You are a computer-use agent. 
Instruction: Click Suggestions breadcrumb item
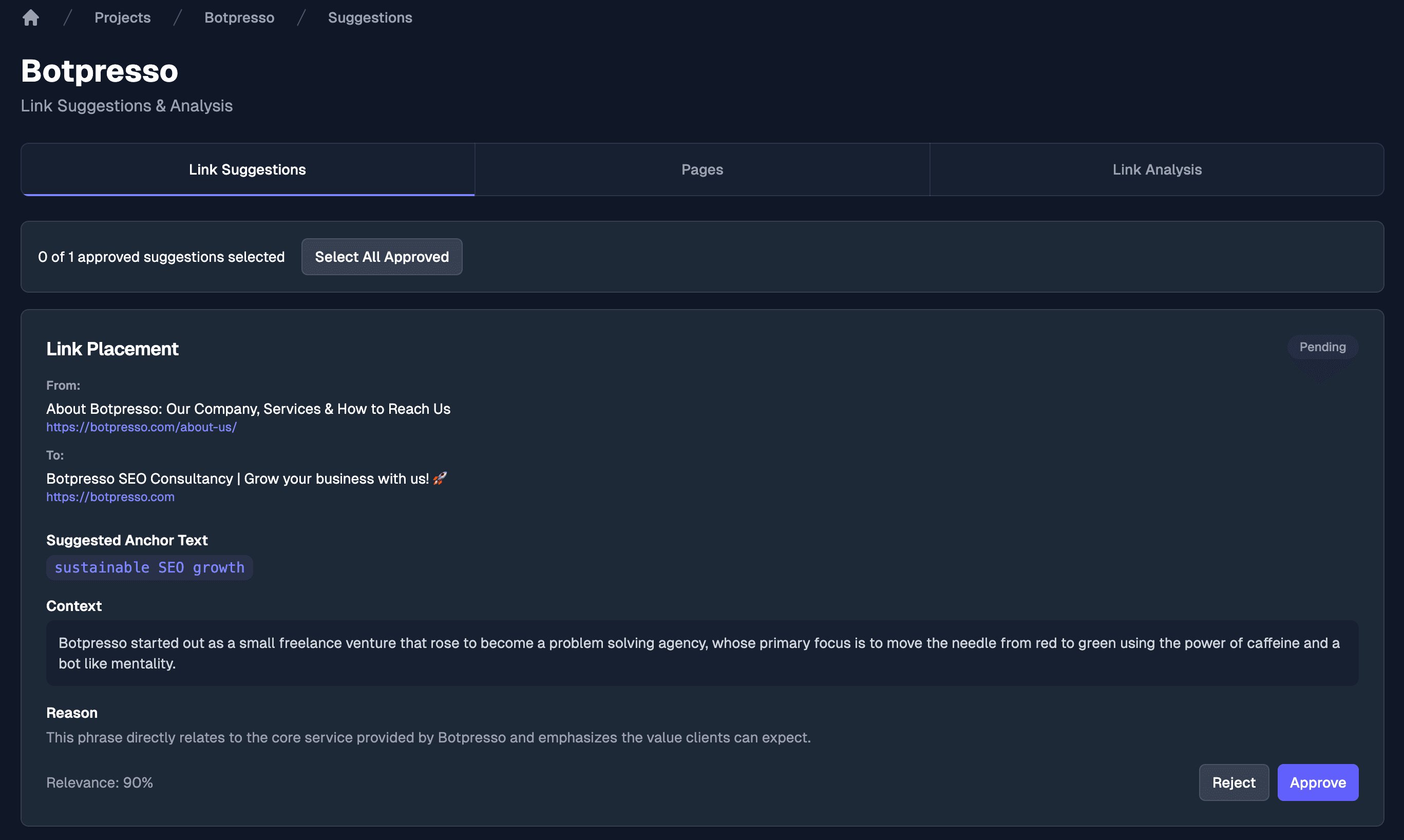370,17
